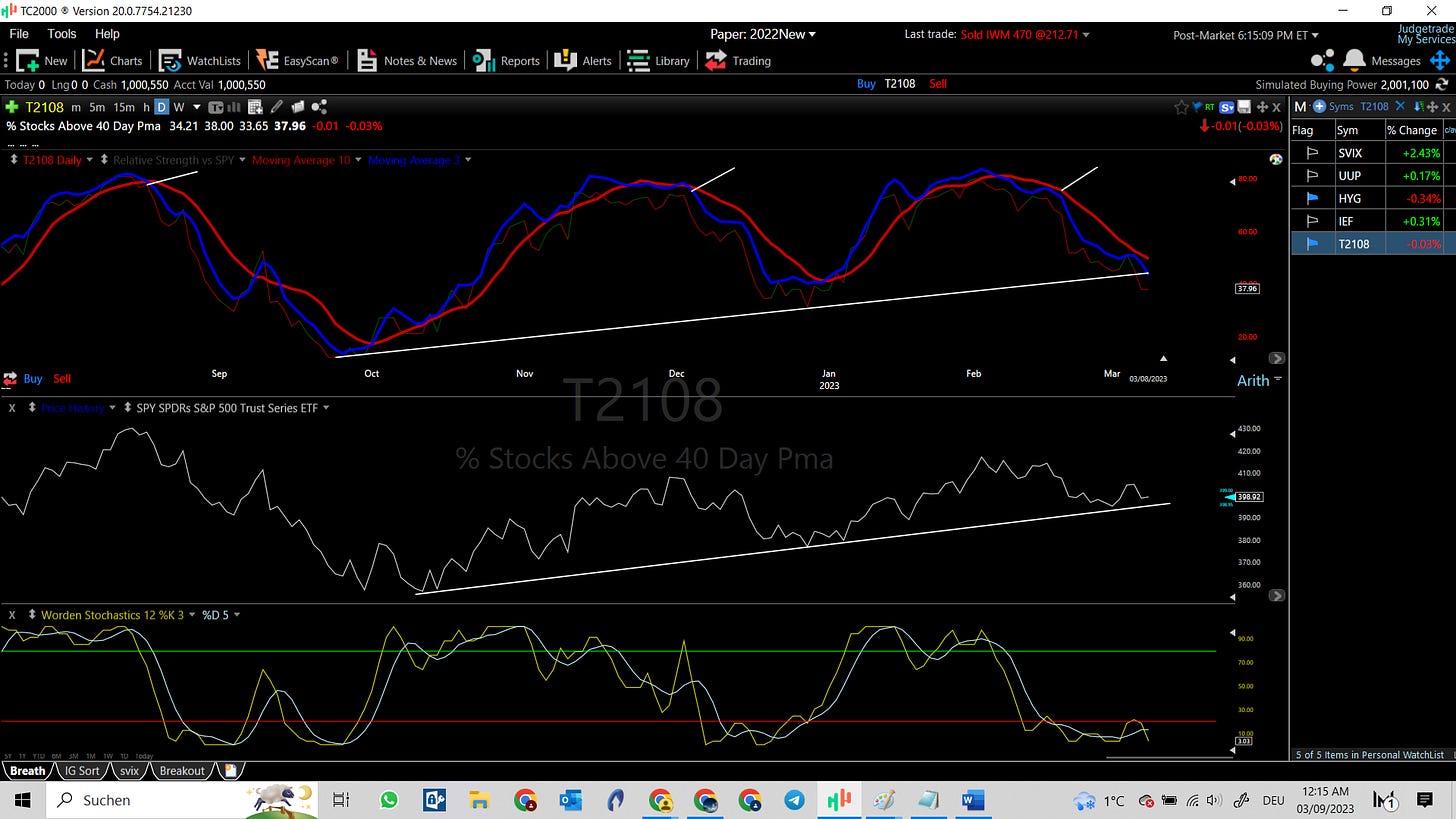Screen dimensions: 1456x819
Task: Open Price History dropdown in SPY pane
Action: [x=112, y=408]
